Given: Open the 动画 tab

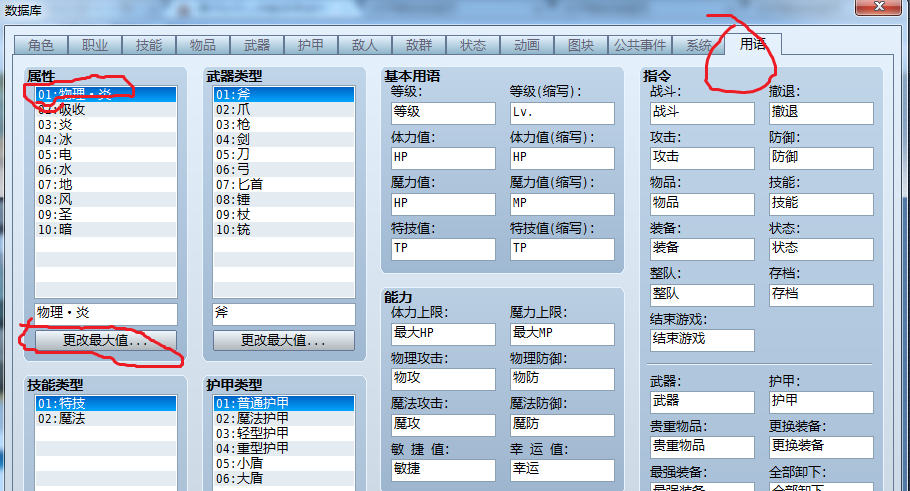Looking at the screenshot, I should tap(526, 45).
